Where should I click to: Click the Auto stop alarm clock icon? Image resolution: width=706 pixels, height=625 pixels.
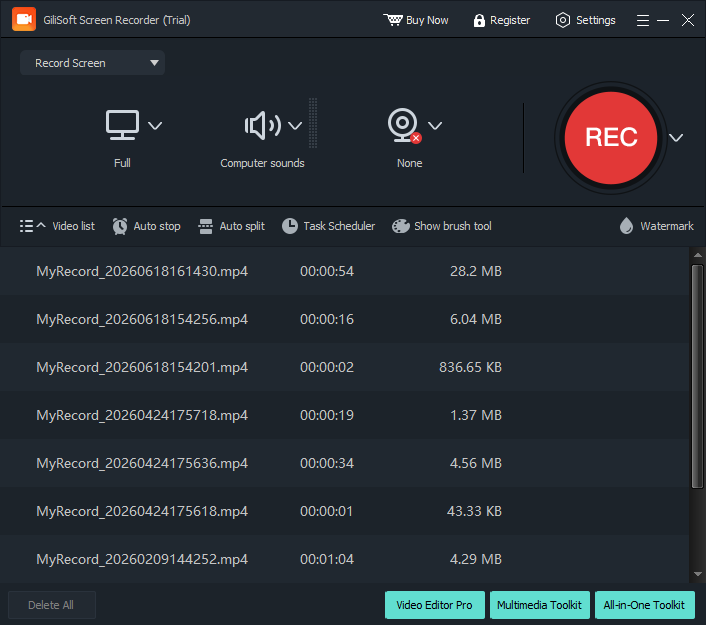tap(120, 226)
